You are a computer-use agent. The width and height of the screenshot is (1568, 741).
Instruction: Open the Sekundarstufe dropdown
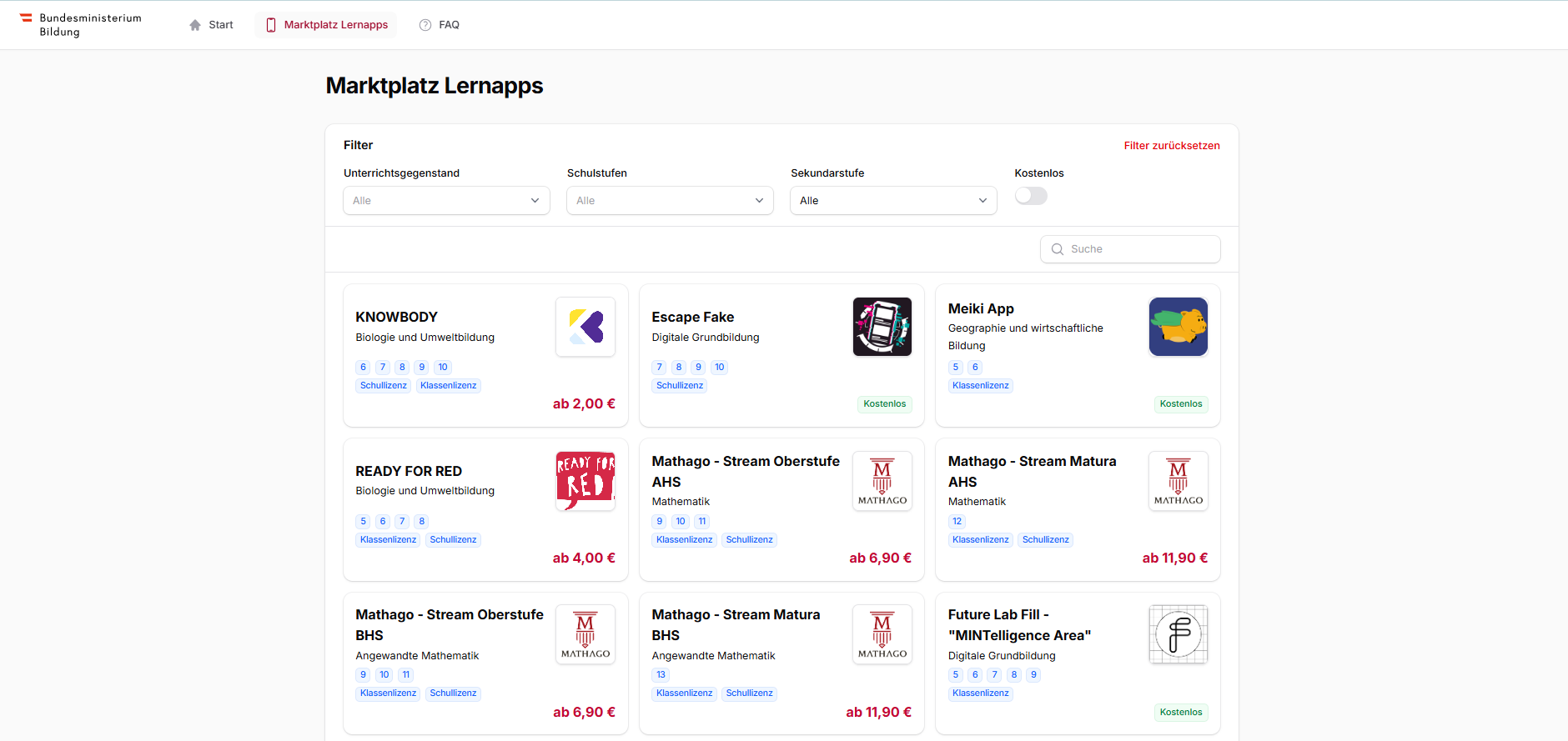tap(893, 200)
